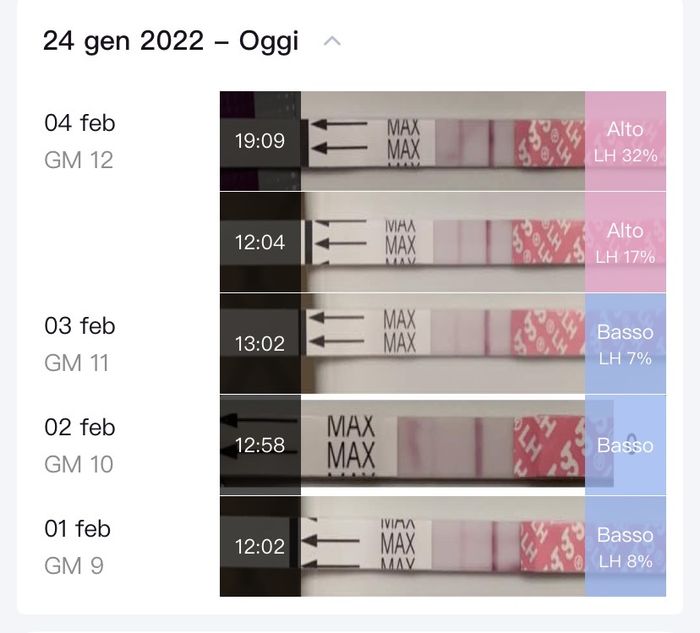Viewport: 700px width, 633px height.
Task: Tap the 12:58 timestamp overlay
Action: [x=260, y=445]
